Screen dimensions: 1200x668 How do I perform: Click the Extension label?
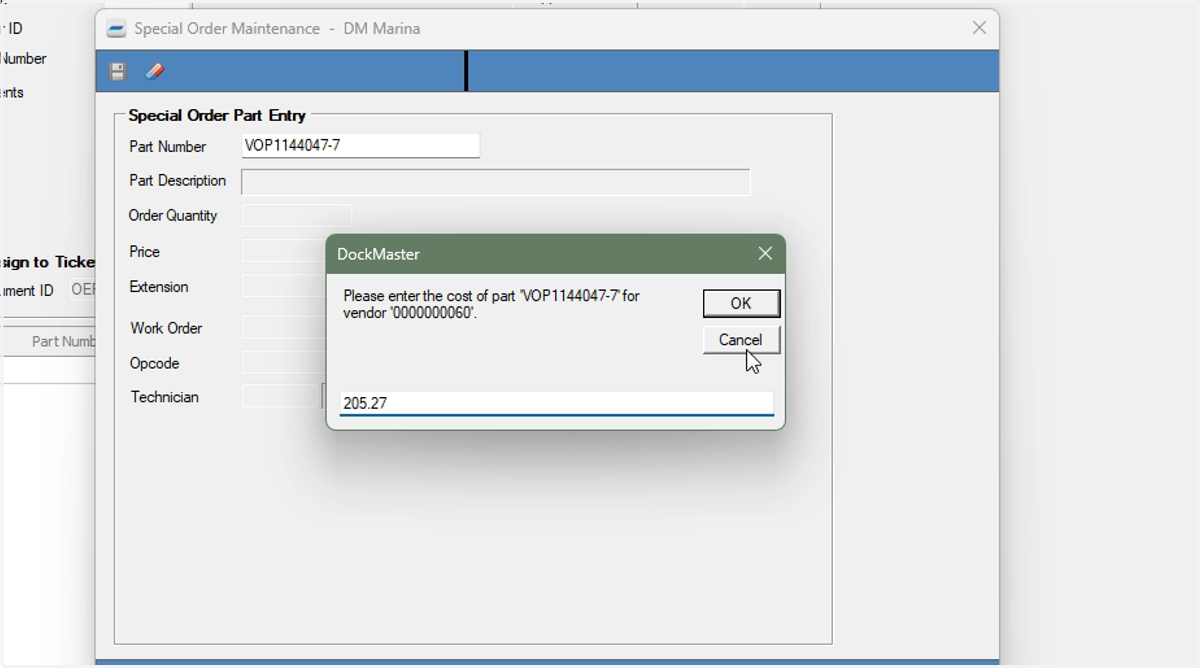click(159, 287)
